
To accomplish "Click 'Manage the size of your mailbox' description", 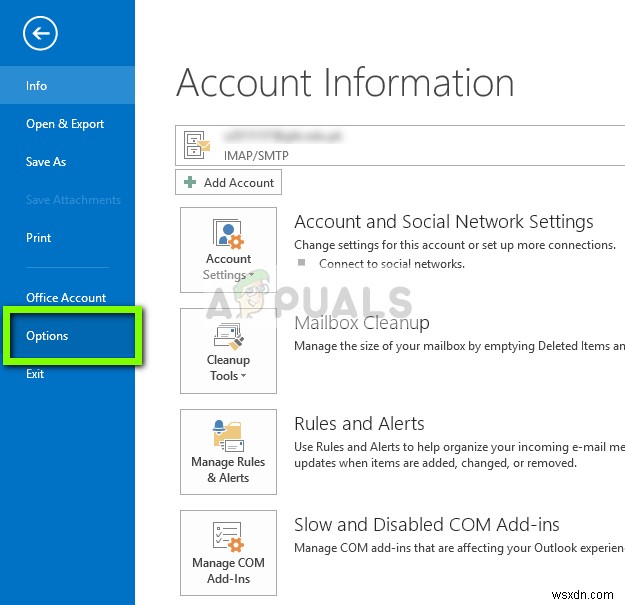I will pyautogui.click(x=459, y=346).
